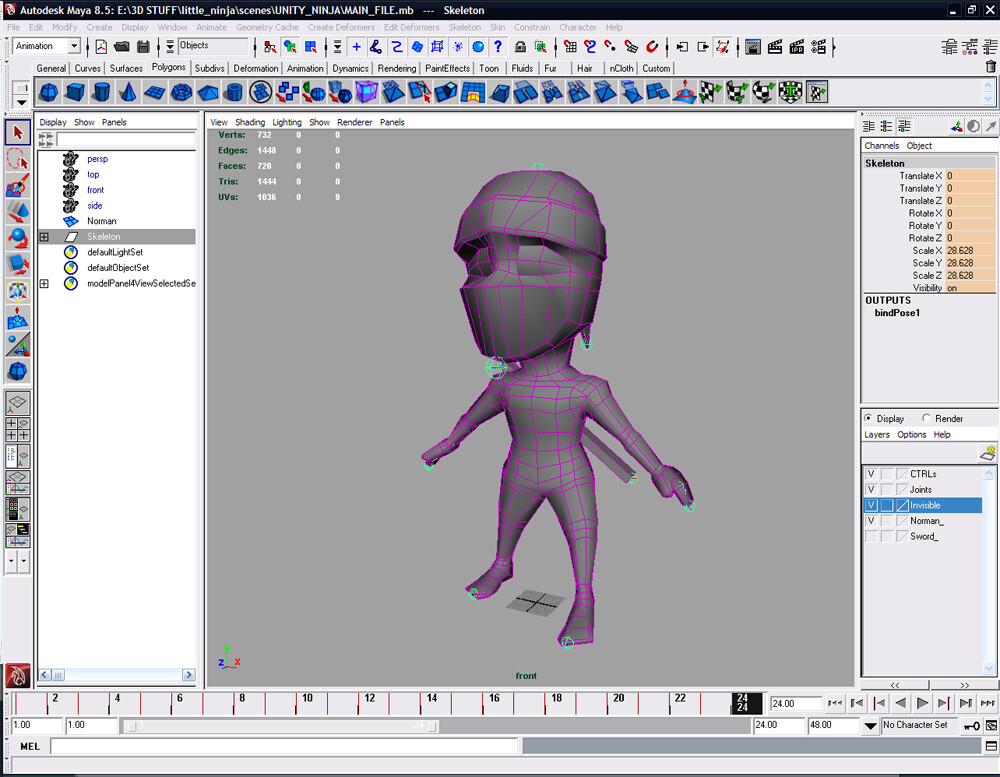Select the arrow Select tool
The width and height of the screenshot is (1000, 777).
[17, 132]
